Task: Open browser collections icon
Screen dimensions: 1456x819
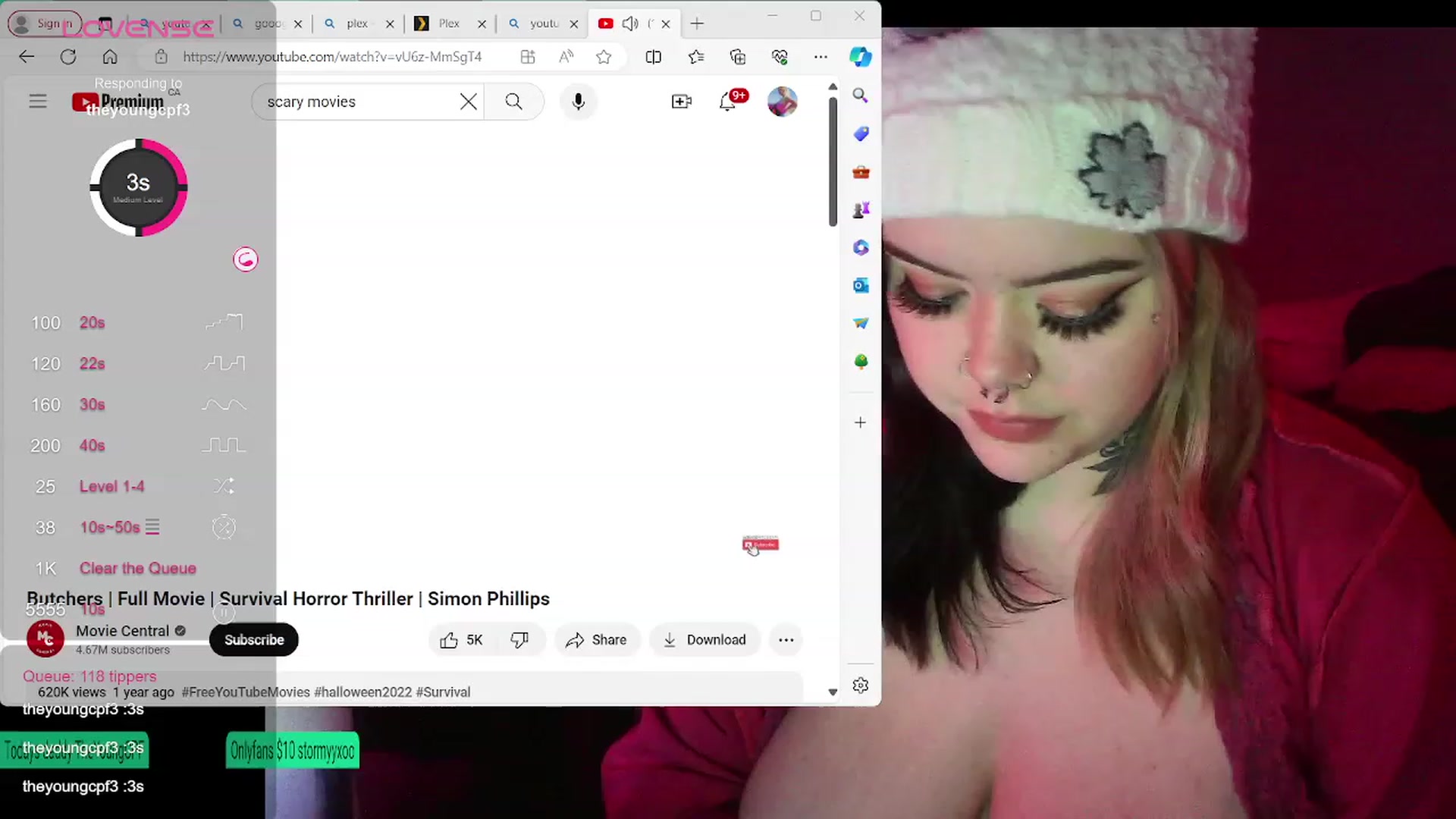Action: click(x=738, y=57)
